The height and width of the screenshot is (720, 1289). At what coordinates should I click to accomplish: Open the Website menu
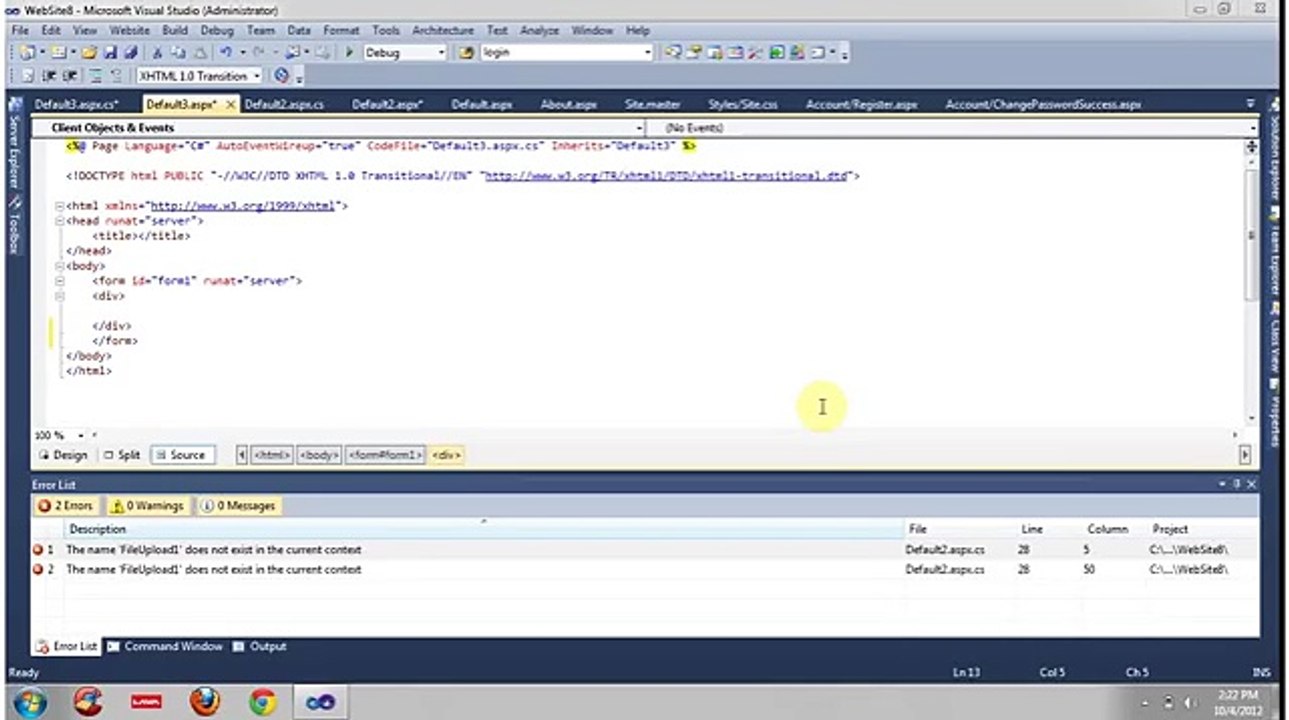(129, 31)
